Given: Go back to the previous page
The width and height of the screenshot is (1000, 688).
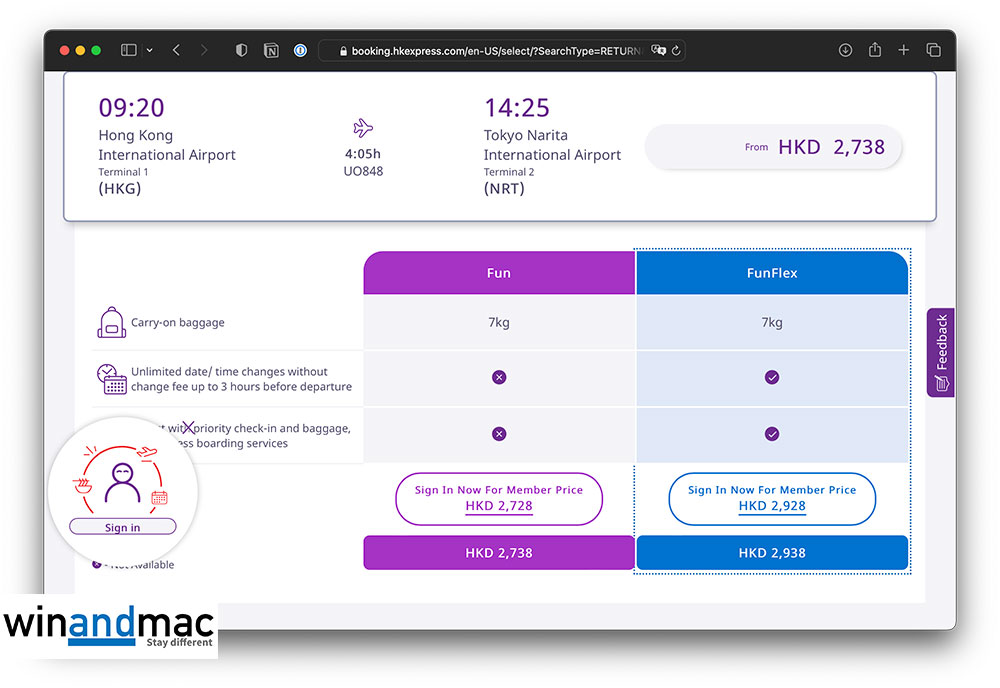Looking at the screenshot, I should coord(177,50).
